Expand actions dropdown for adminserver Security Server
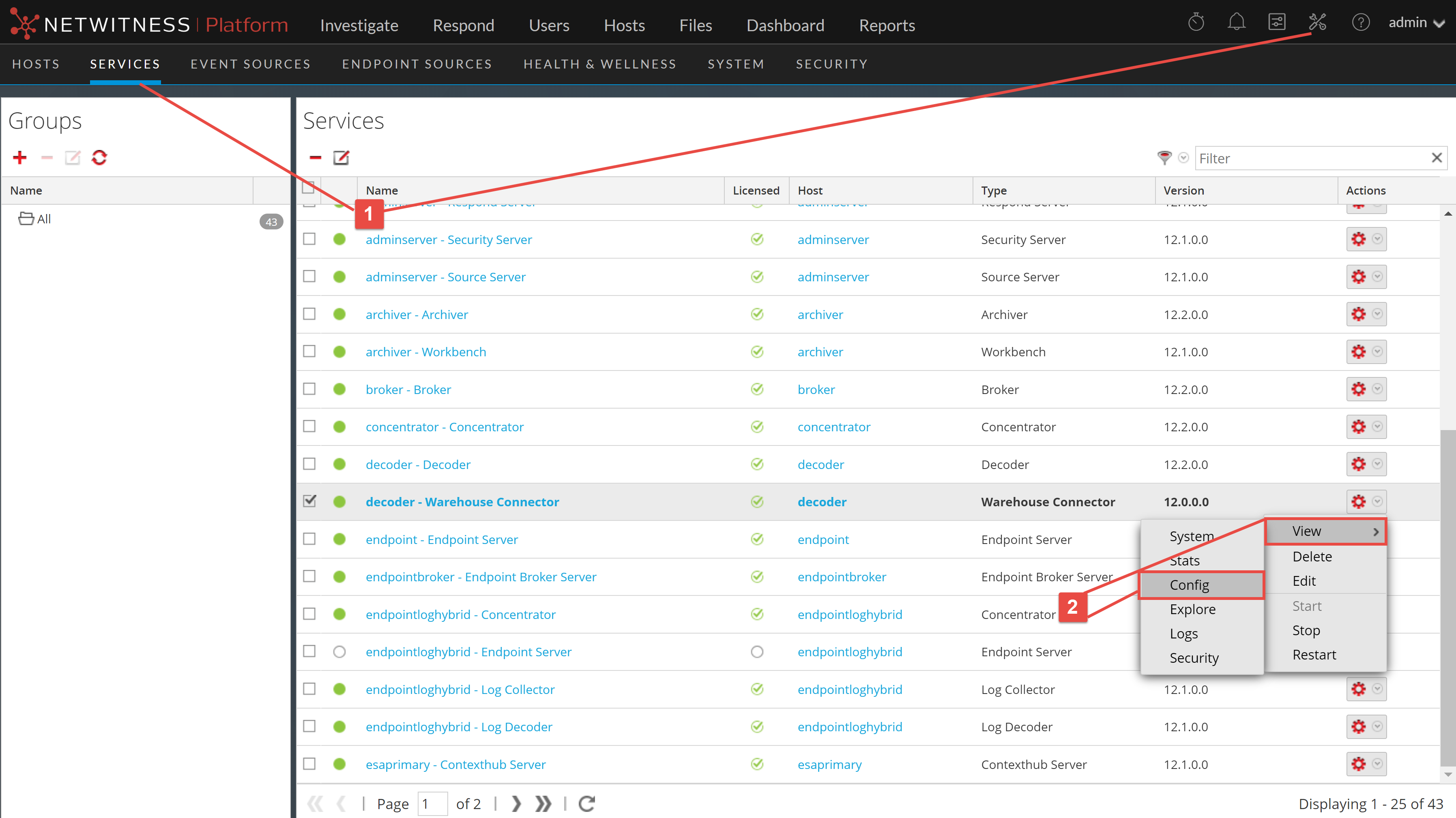 [x=1377, y=239]
